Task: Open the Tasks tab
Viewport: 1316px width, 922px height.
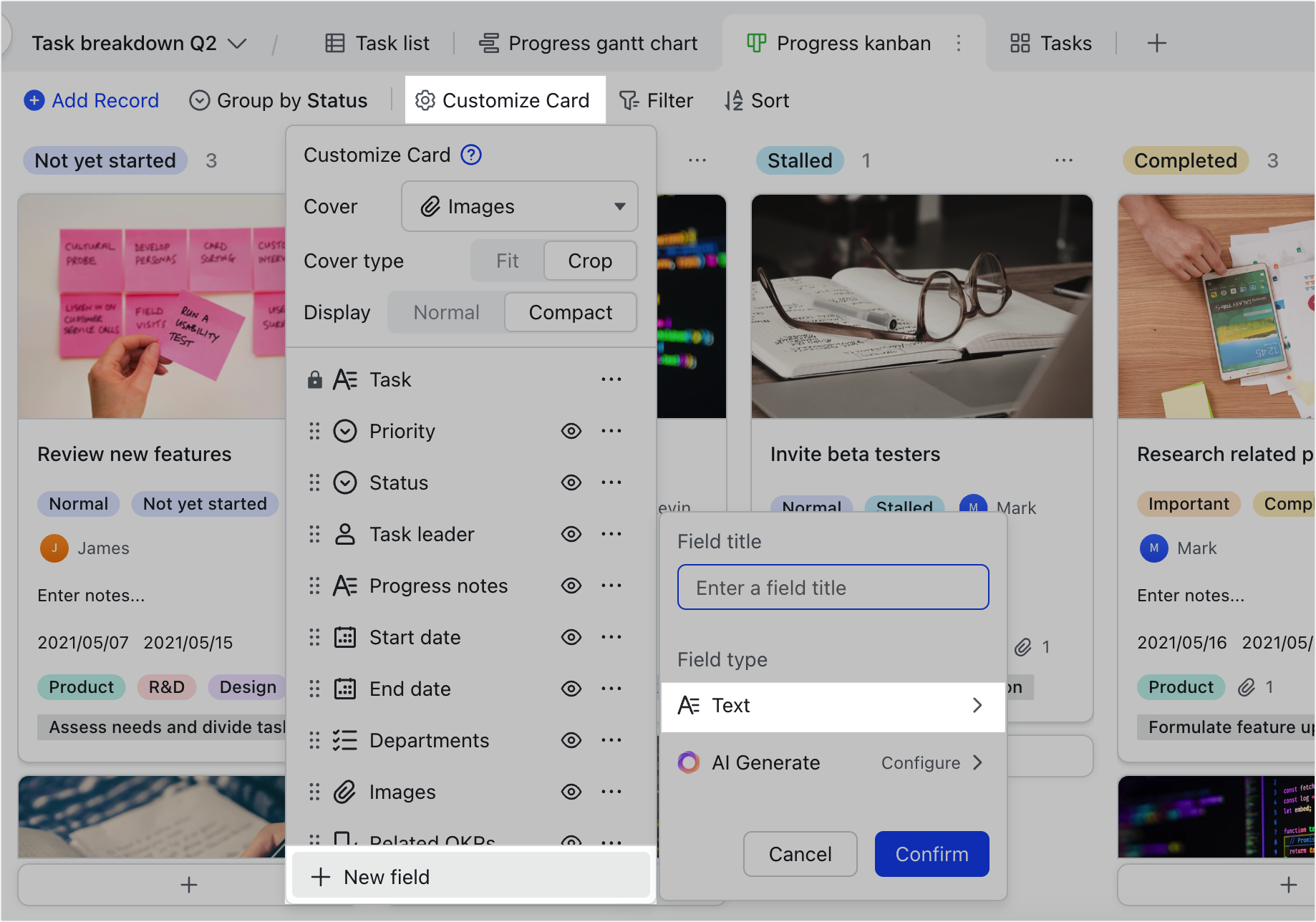Action: point(1066,43)
